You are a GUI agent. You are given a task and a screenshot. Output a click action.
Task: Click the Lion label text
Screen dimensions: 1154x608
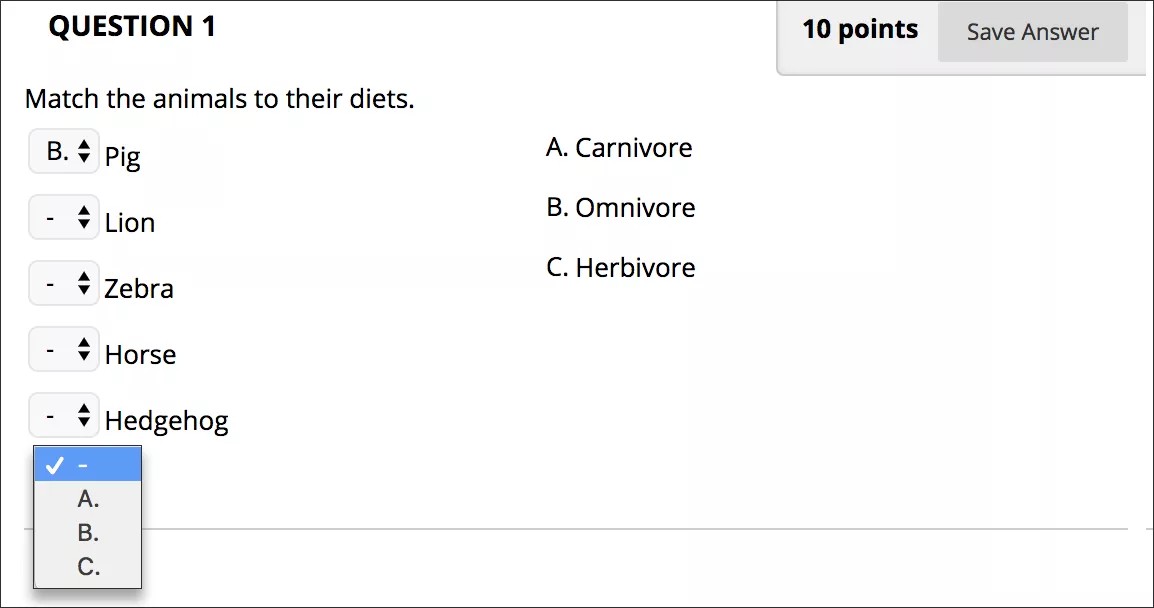130,223
